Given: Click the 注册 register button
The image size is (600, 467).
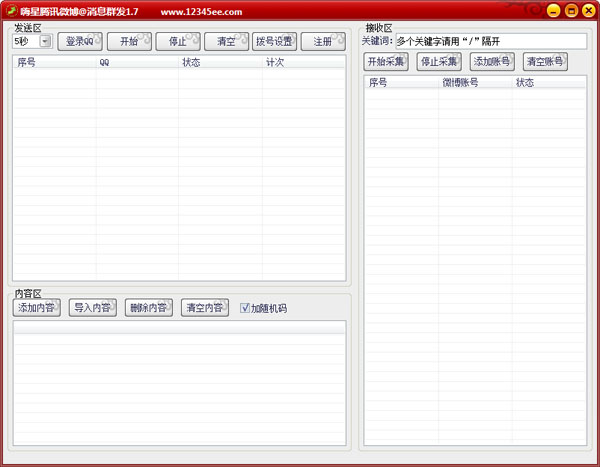Looking at the screenshot, I should 322,42.
